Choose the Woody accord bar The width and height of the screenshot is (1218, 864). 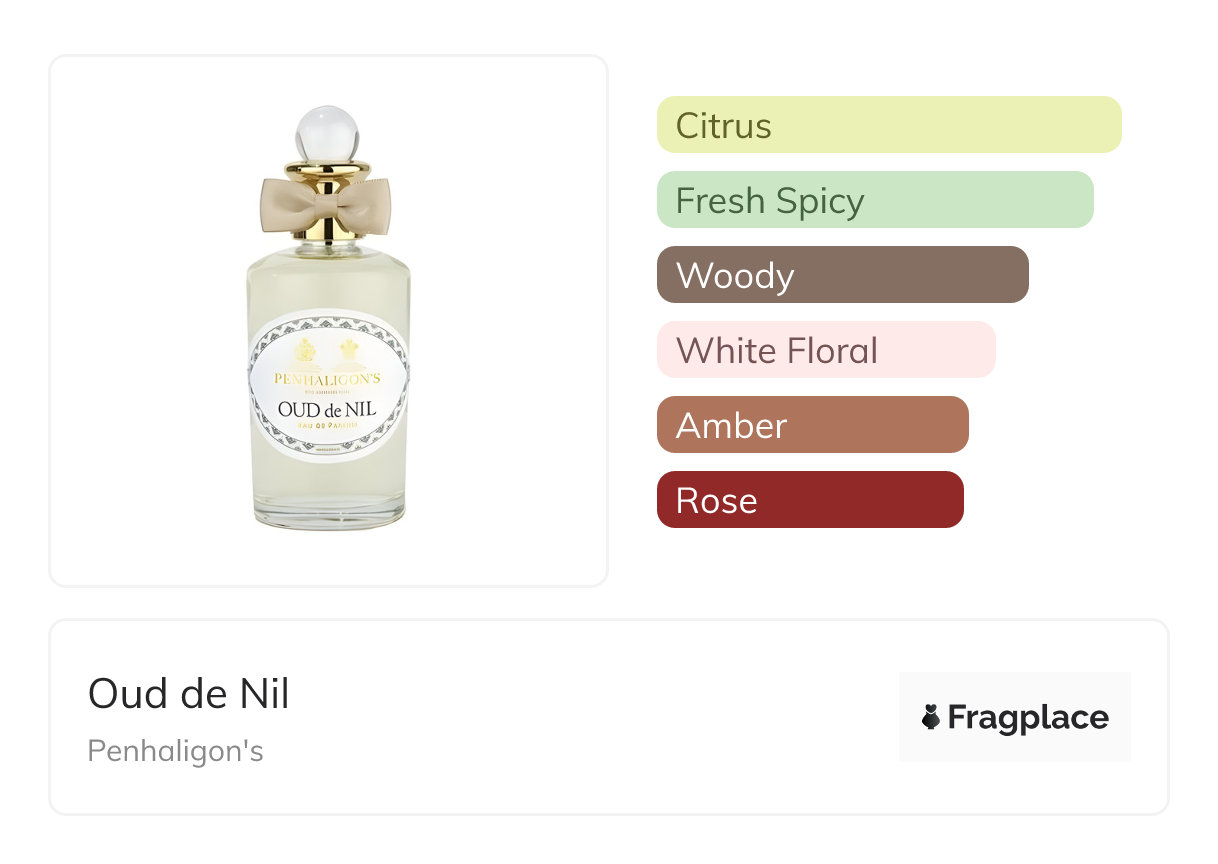(842, 275)
